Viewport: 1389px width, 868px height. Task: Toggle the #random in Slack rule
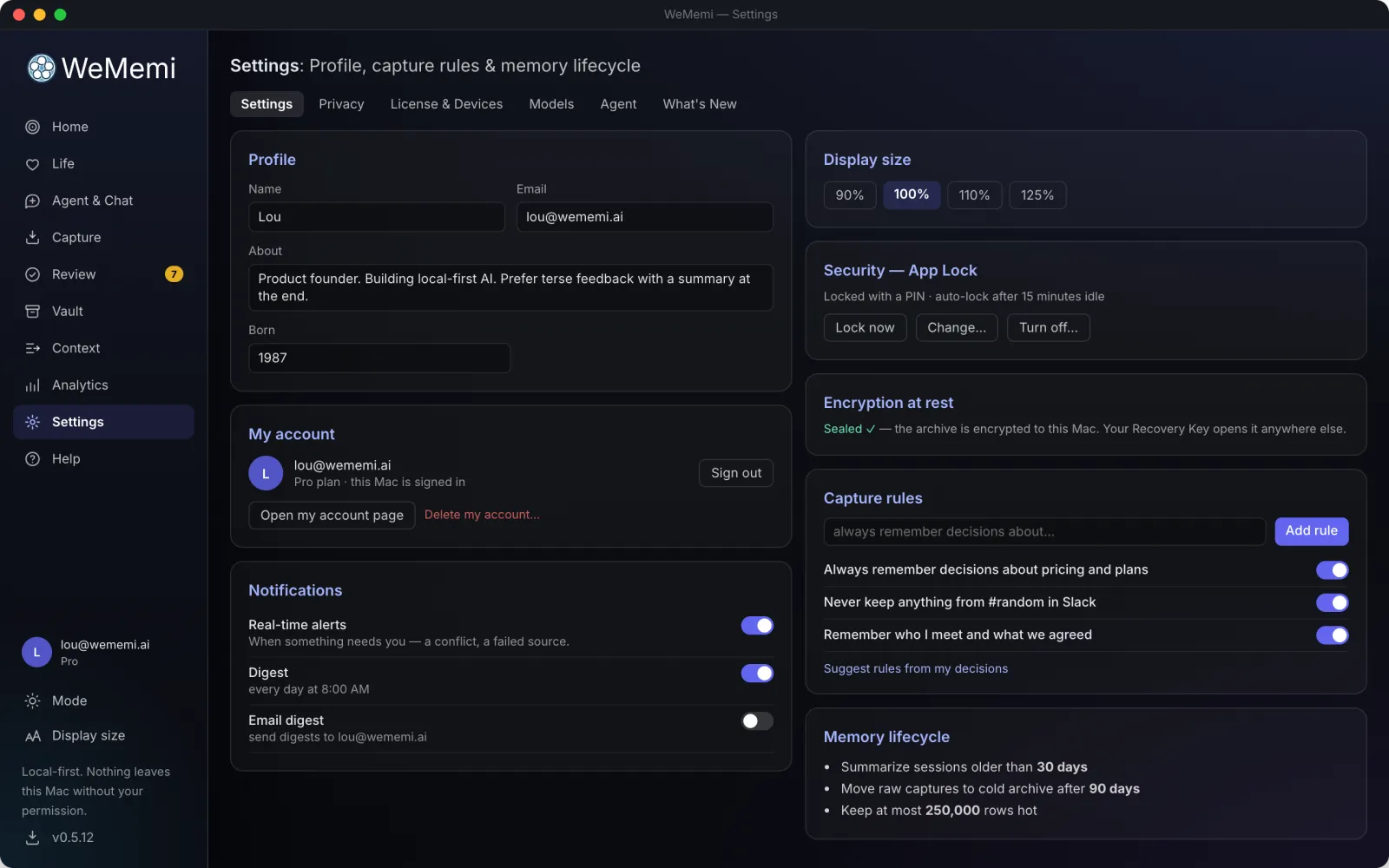1332,602
